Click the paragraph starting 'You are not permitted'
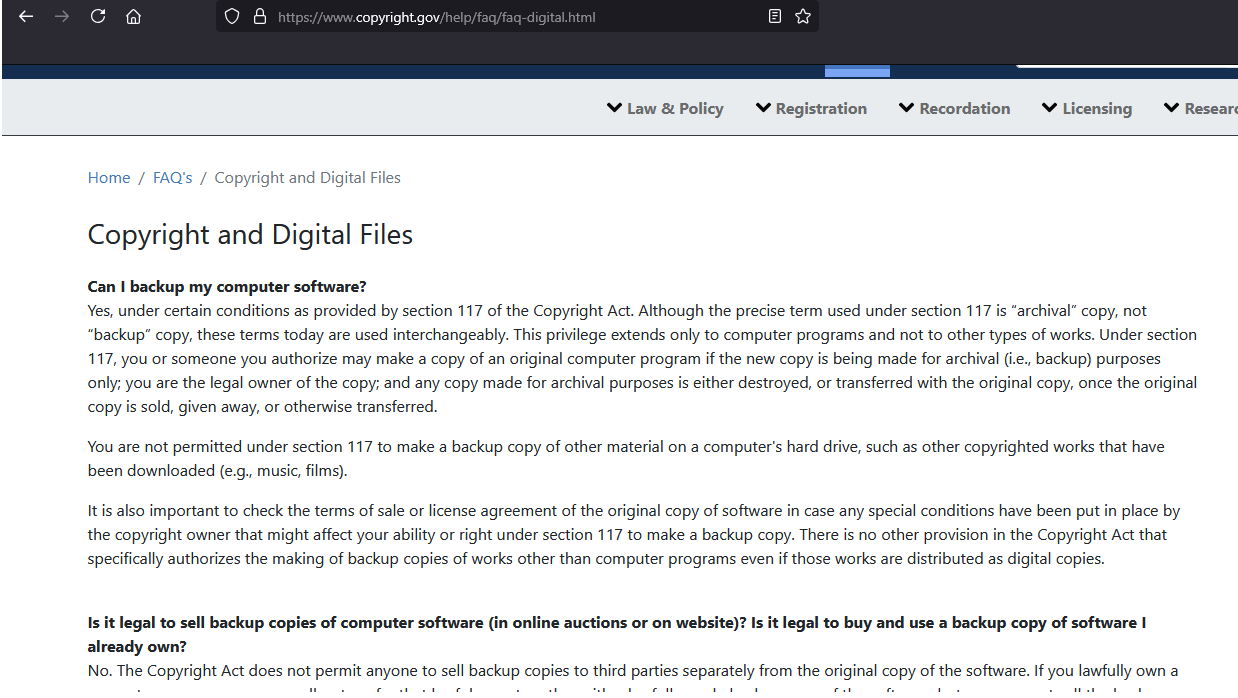Viewport: 1238px width, 698px height. click(626, 458)
